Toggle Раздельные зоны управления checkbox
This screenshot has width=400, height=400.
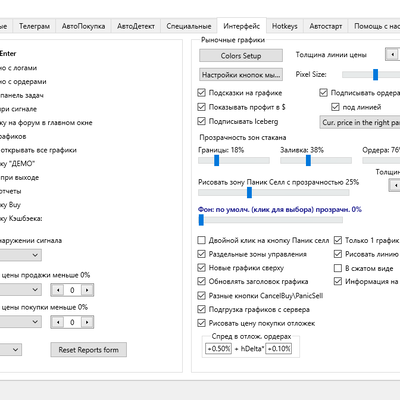pos(201,254)
